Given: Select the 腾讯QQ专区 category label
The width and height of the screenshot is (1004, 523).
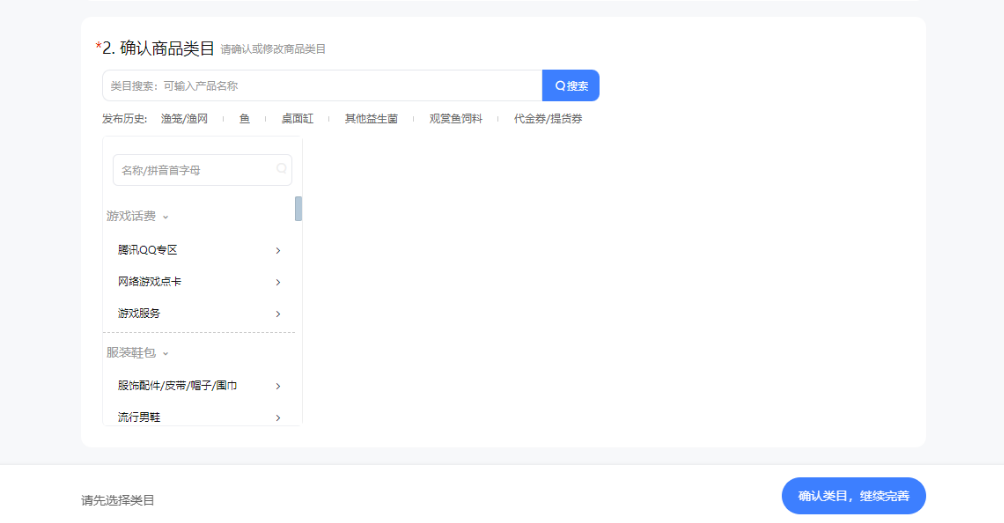Looking at the screenshot, I should [x=147, y=250].
